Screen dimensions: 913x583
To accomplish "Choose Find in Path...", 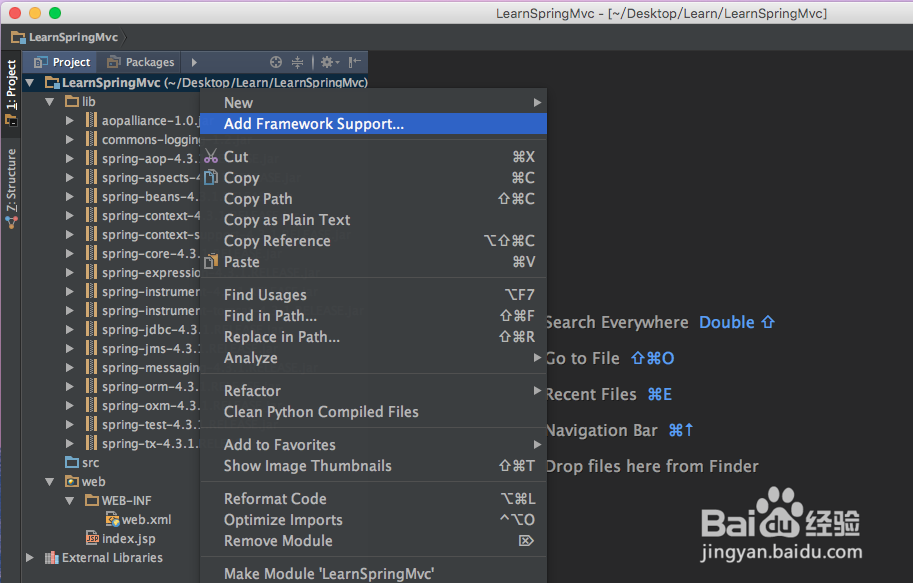I will point(373,316).
